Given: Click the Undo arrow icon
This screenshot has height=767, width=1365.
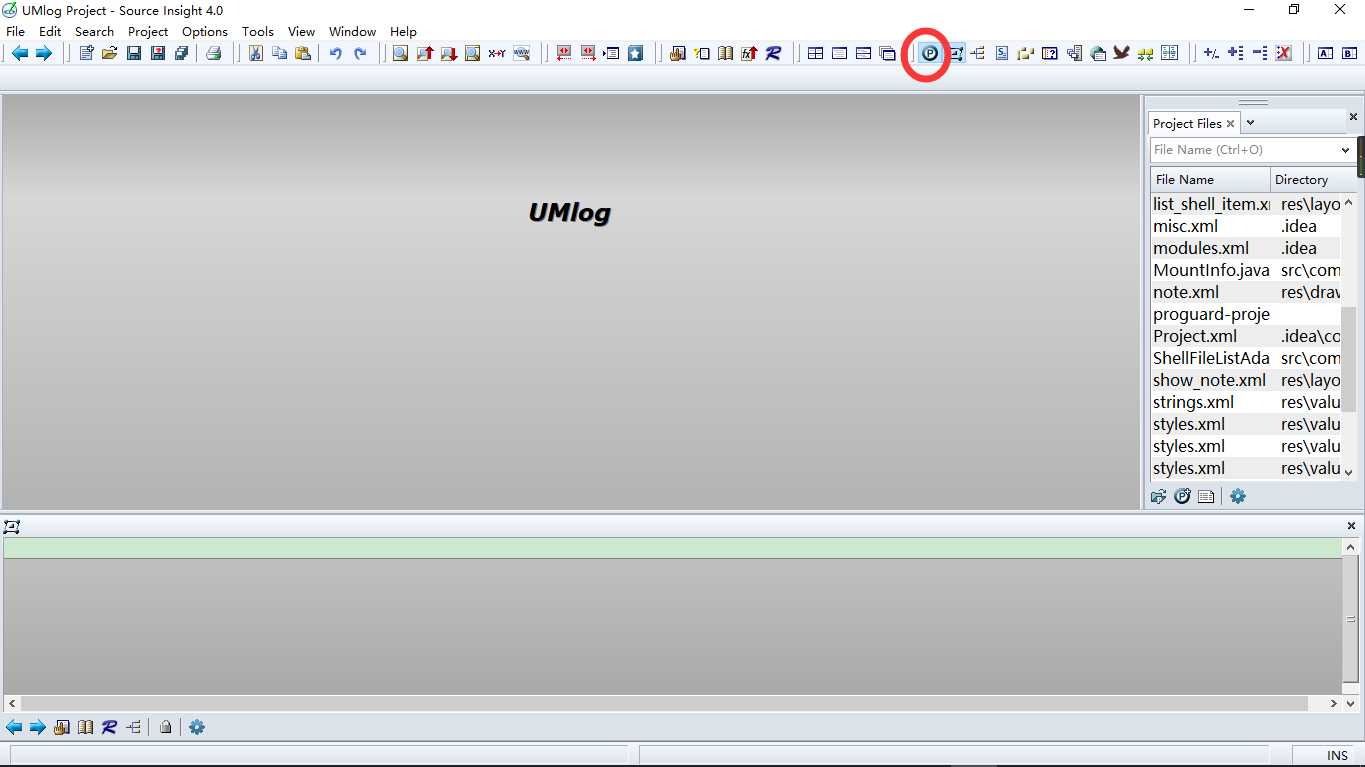Looking at the screenshot, I should point(335,53).
